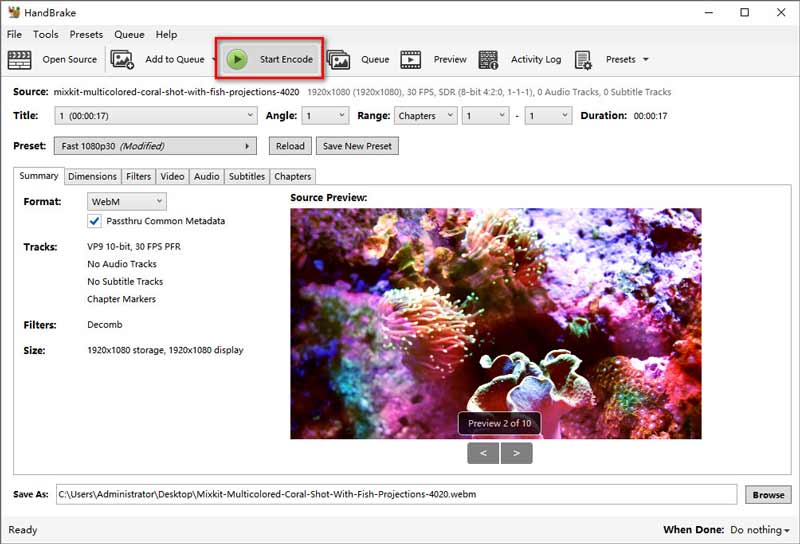Click the Ready status text
The height and width of the screenshot is (544, 800).
[23, 530]
